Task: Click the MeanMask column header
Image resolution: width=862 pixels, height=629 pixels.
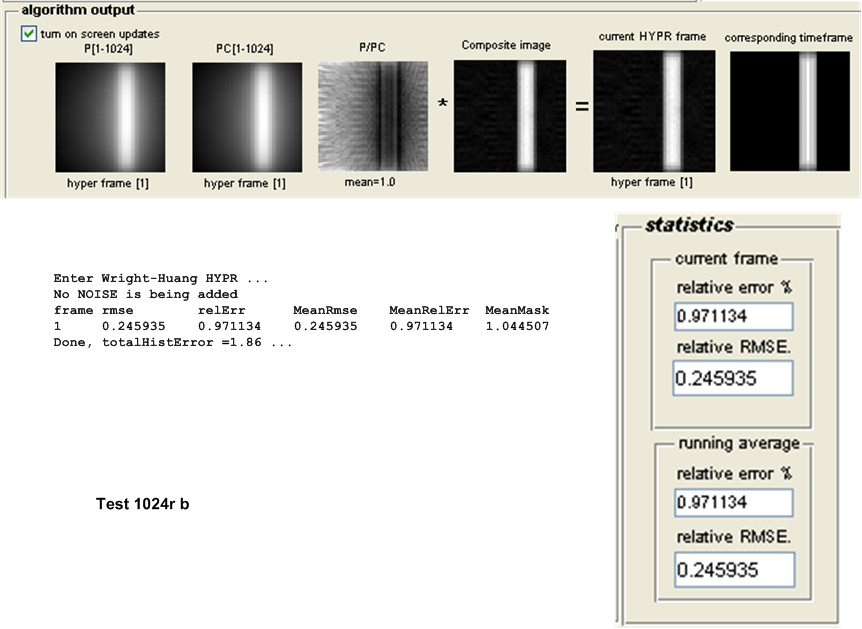Action: (517, 310)
